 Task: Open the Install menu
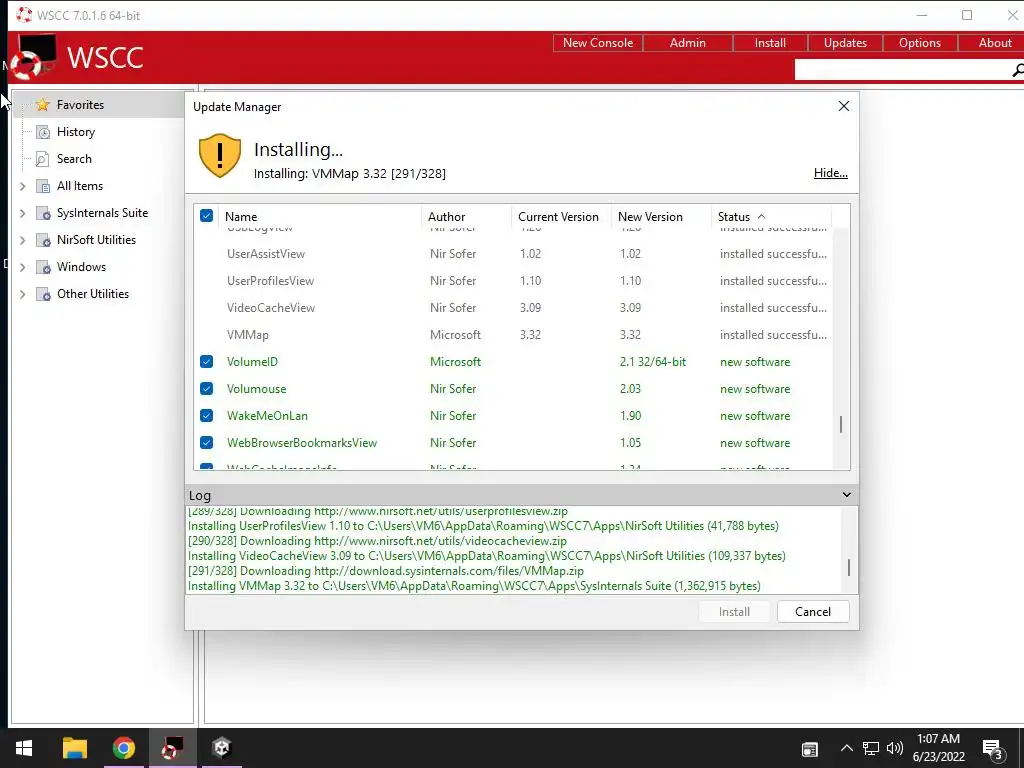pos(770,42)
